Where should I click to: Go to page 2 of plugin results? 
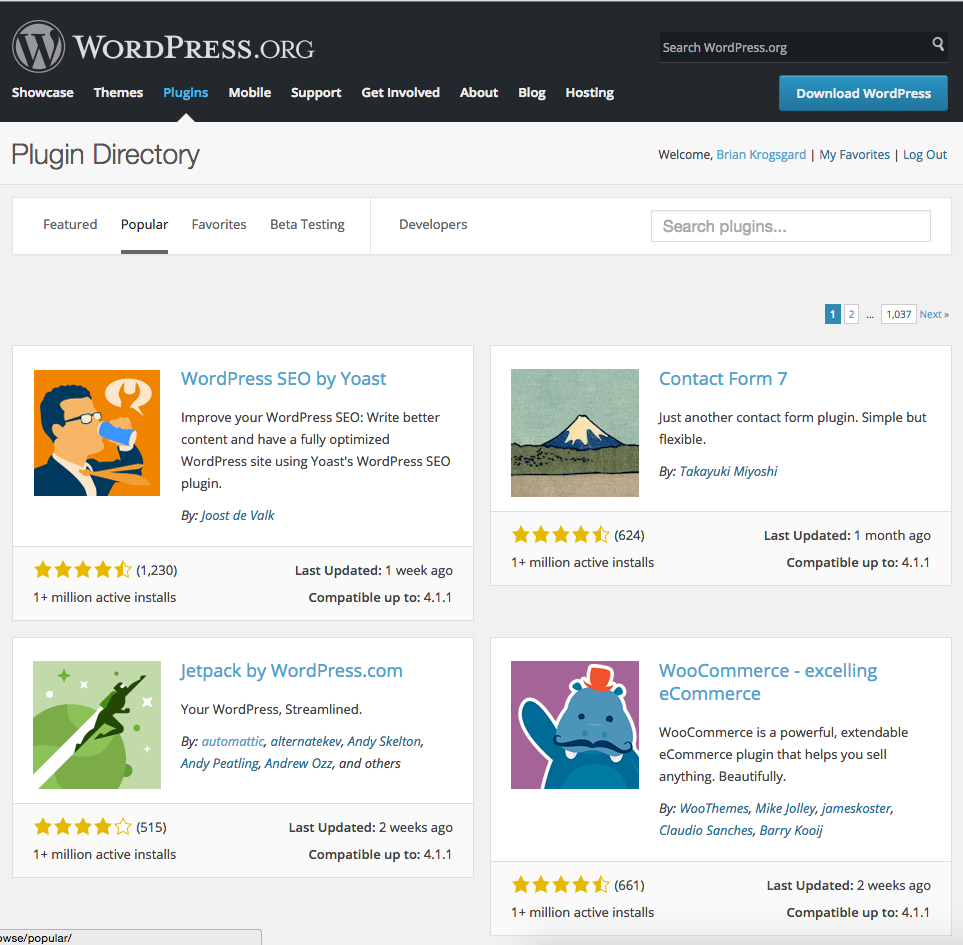(851, 314)
